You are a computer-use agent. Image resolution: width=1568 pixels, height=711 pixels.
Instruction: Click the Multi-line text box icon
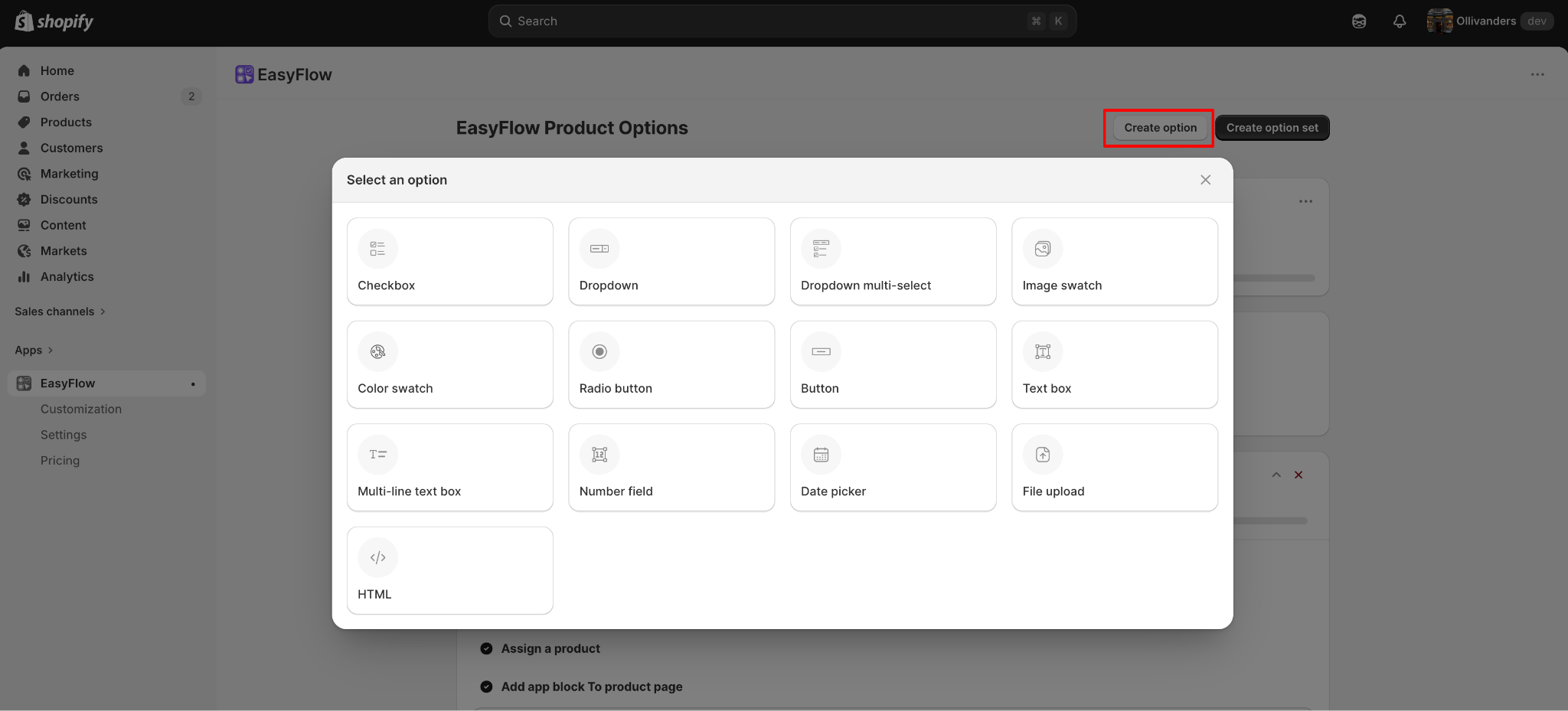pos(377,455)
